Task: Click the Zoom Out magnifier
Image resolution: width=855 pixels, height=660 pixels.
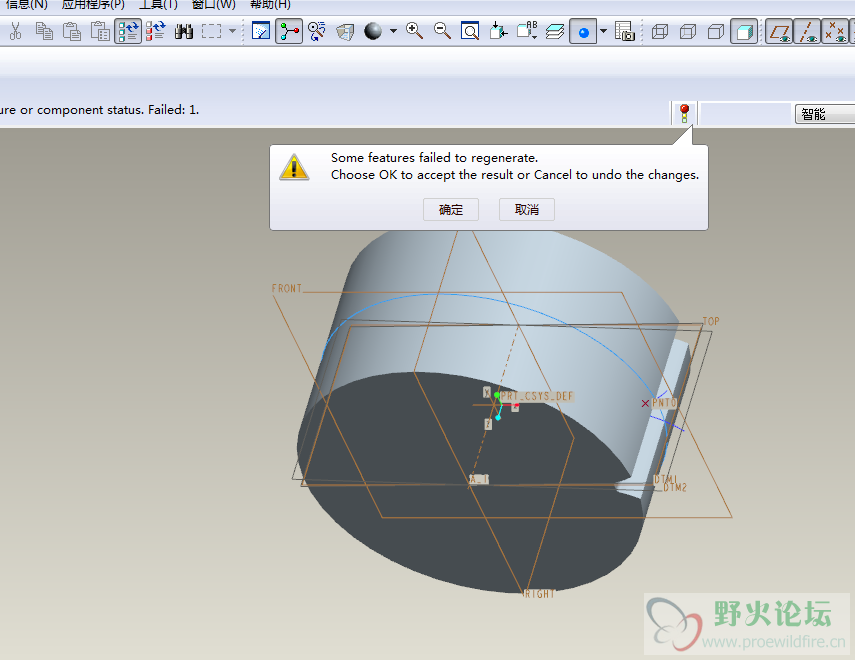Action: tap(442, 31)
